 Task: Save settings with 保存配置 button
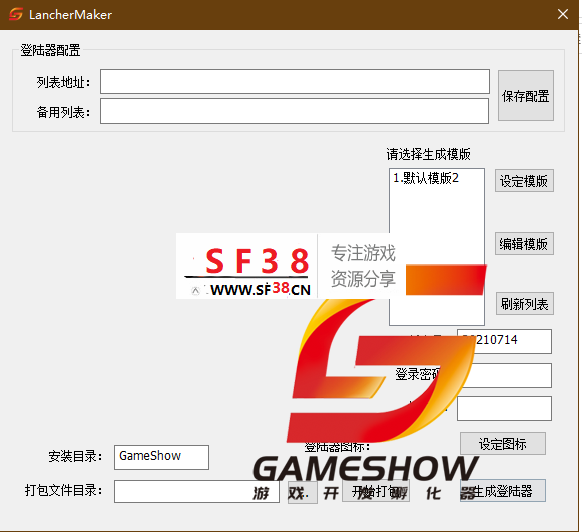pyautogui.click(x=526, y=96)
